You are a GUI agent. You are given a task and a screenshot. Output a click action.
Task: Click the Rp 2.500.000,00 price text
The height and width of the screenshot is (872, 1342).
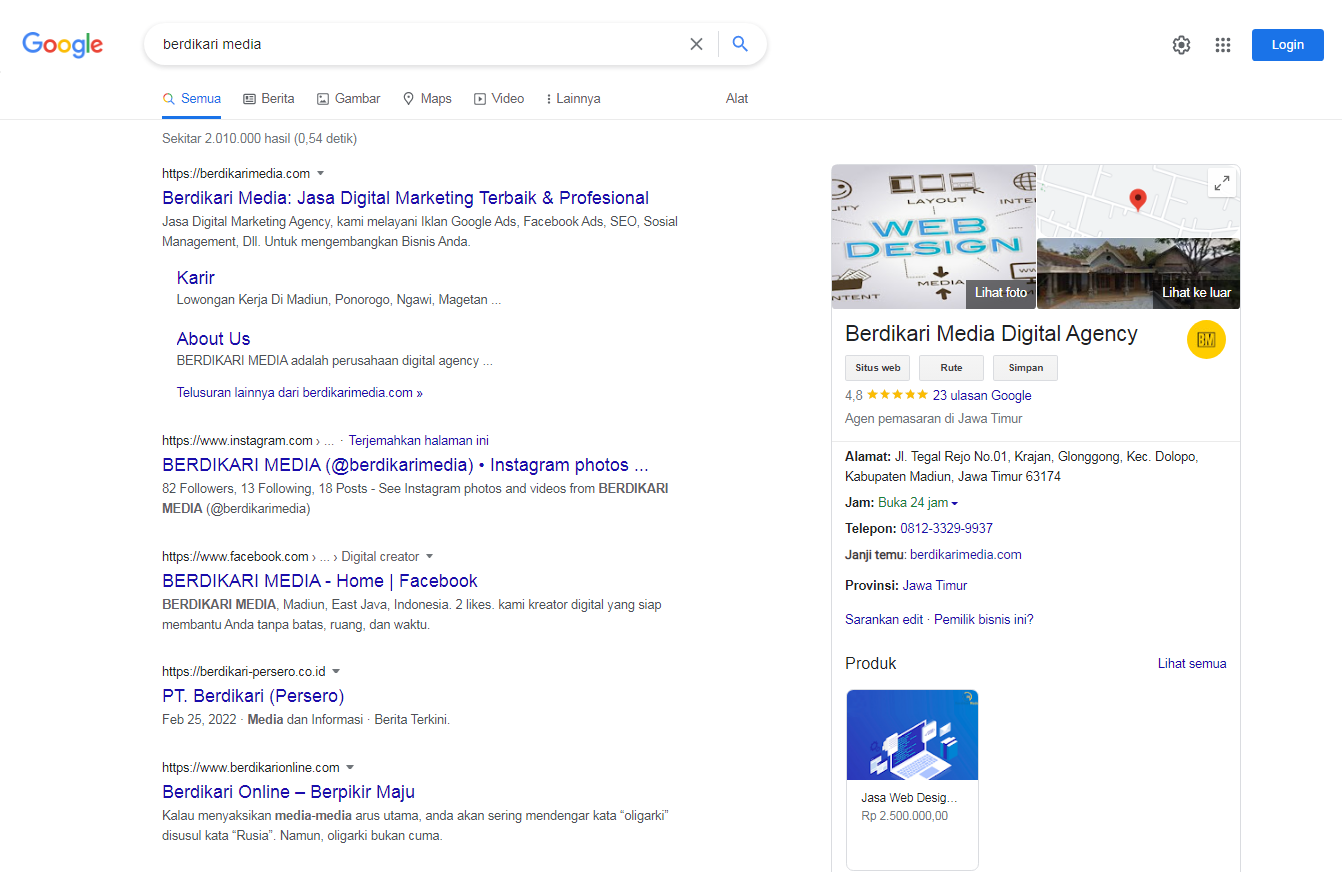tap(904, 816)
